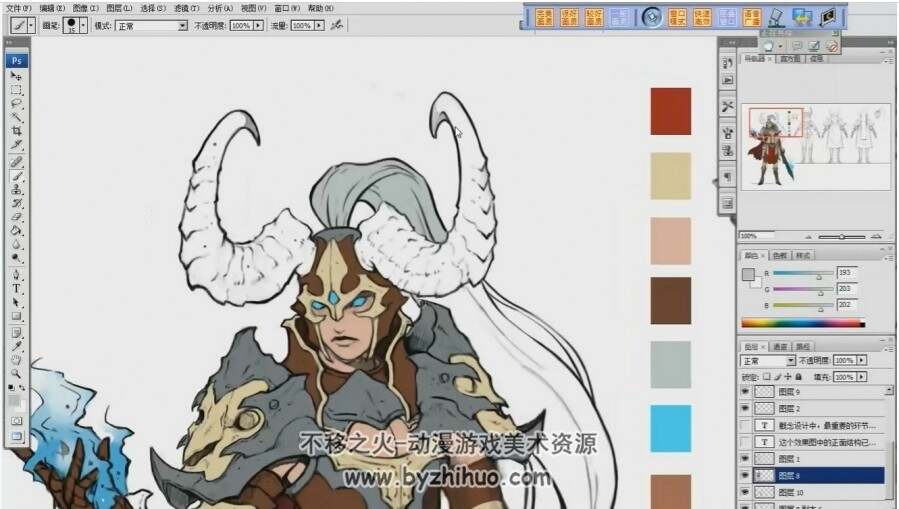899x509 pixels.
Task: Toggle lock transparent pixels in Layers panel
Action: (767, 377)
